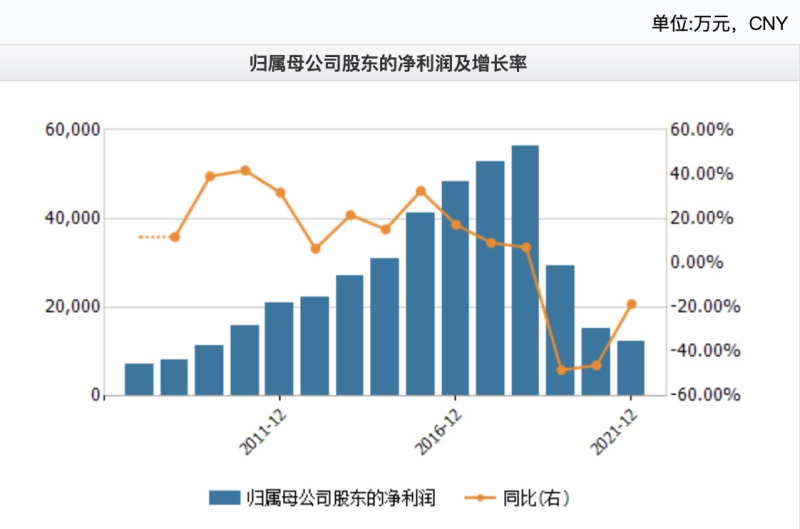The height and width of the screenshot is (529, 800).
Task: Click the bar above 2016-12 label
Action: click(x=455, y=288)
